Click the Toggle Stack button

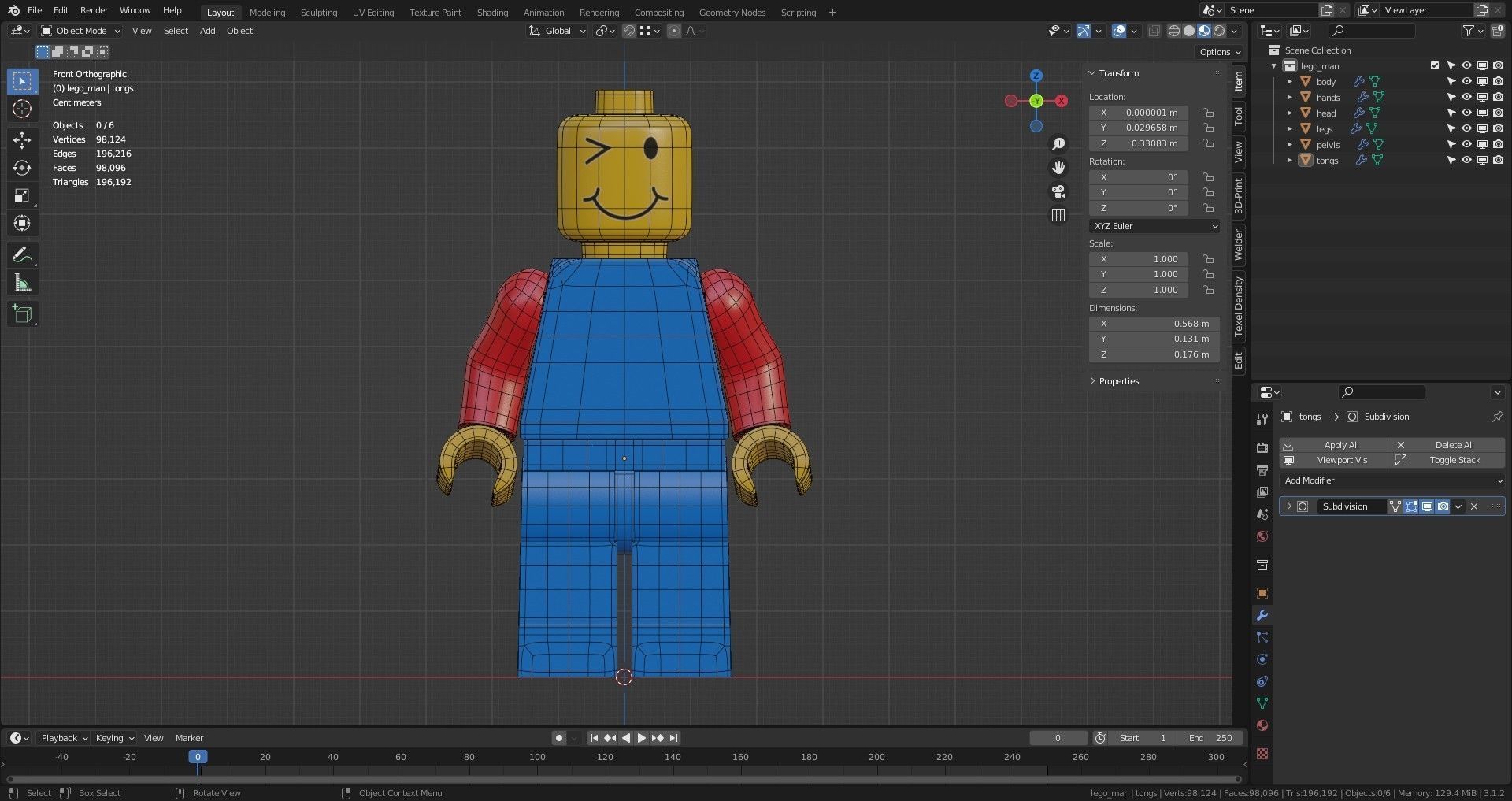click(x=1448, y=460)
